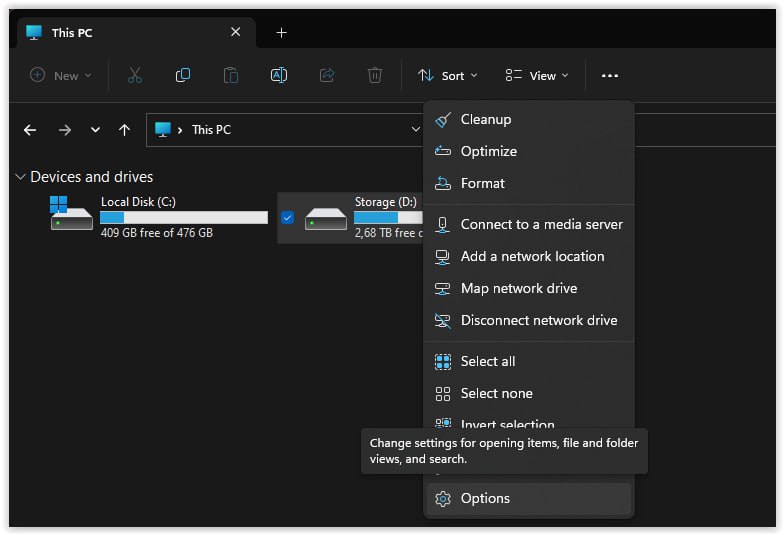Click the Options gear icon
This screenshot has height=535, width=784.
[x=443, y=498]
